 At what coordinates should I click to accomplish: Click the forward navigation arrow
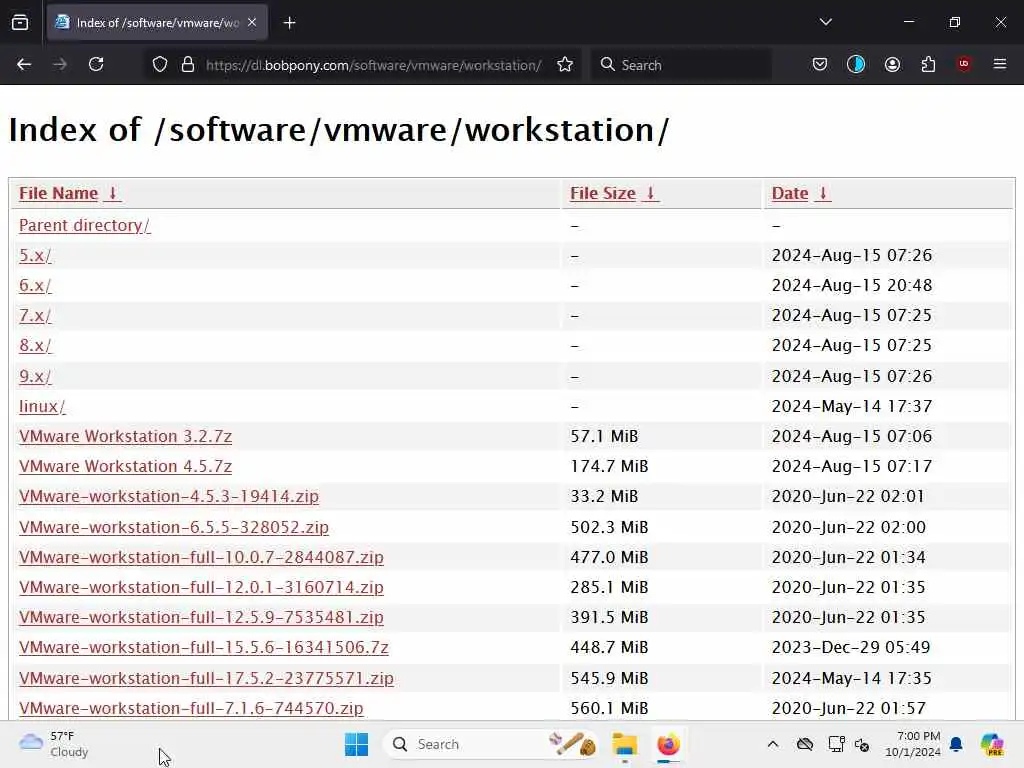tap(59, 65)
